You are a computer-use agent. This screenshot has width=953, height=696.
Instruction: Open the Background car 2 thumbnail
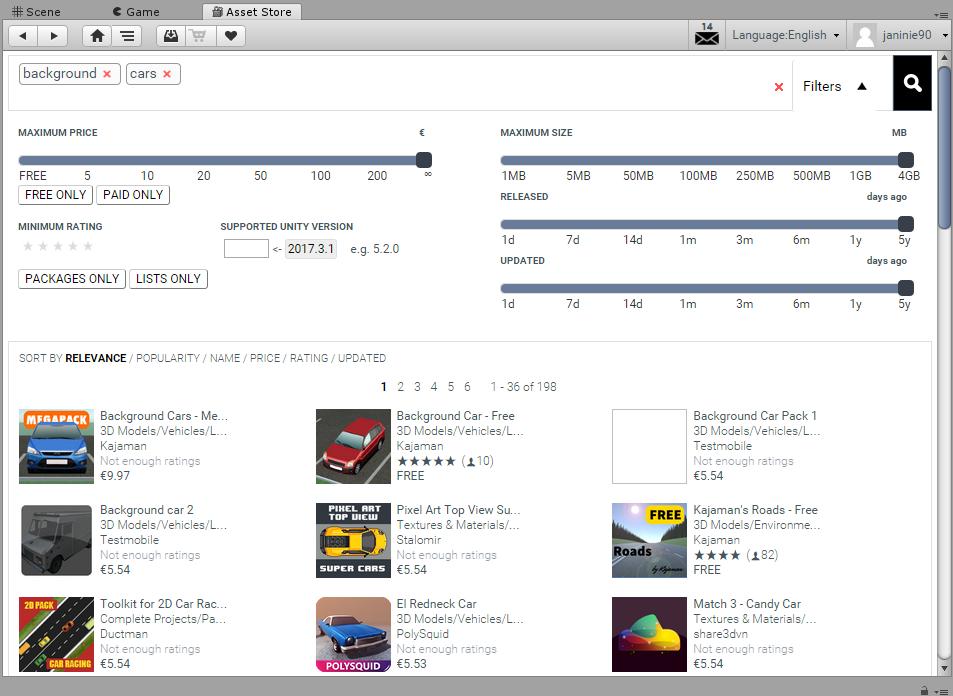click(57, 540)
